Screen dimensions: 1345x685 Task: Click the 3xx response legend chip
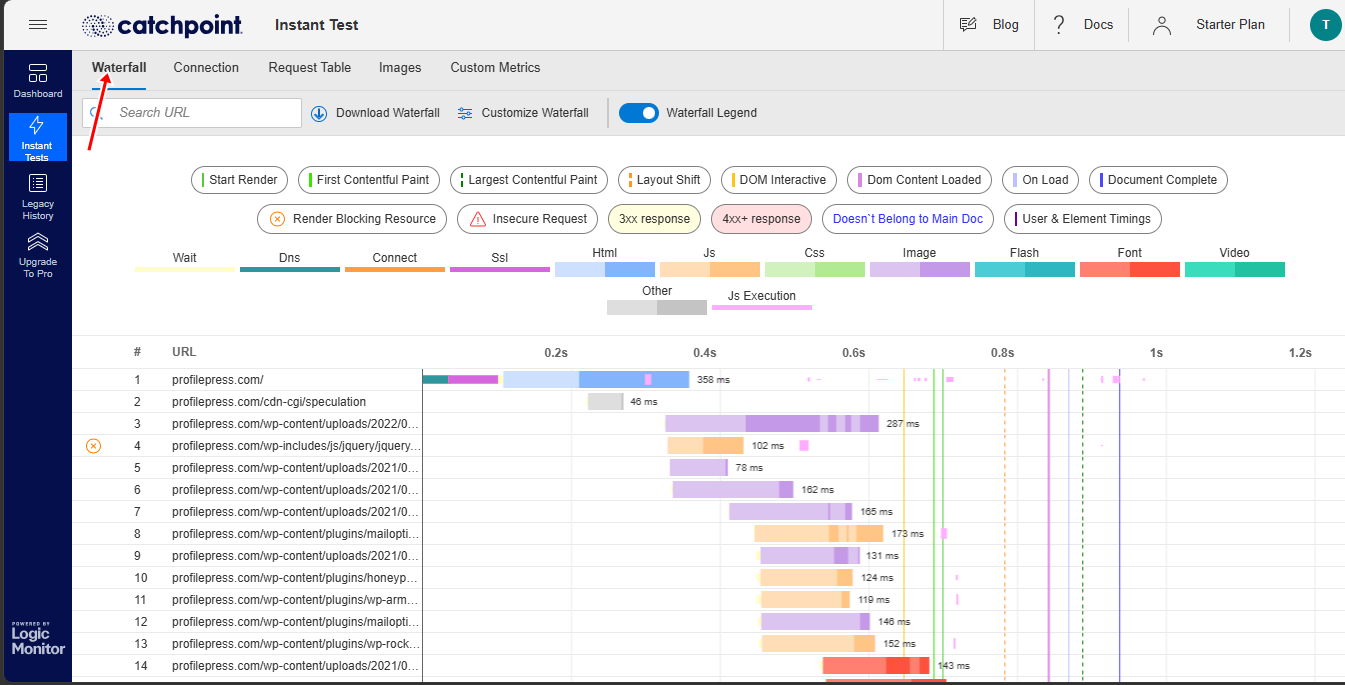point(654,219)
